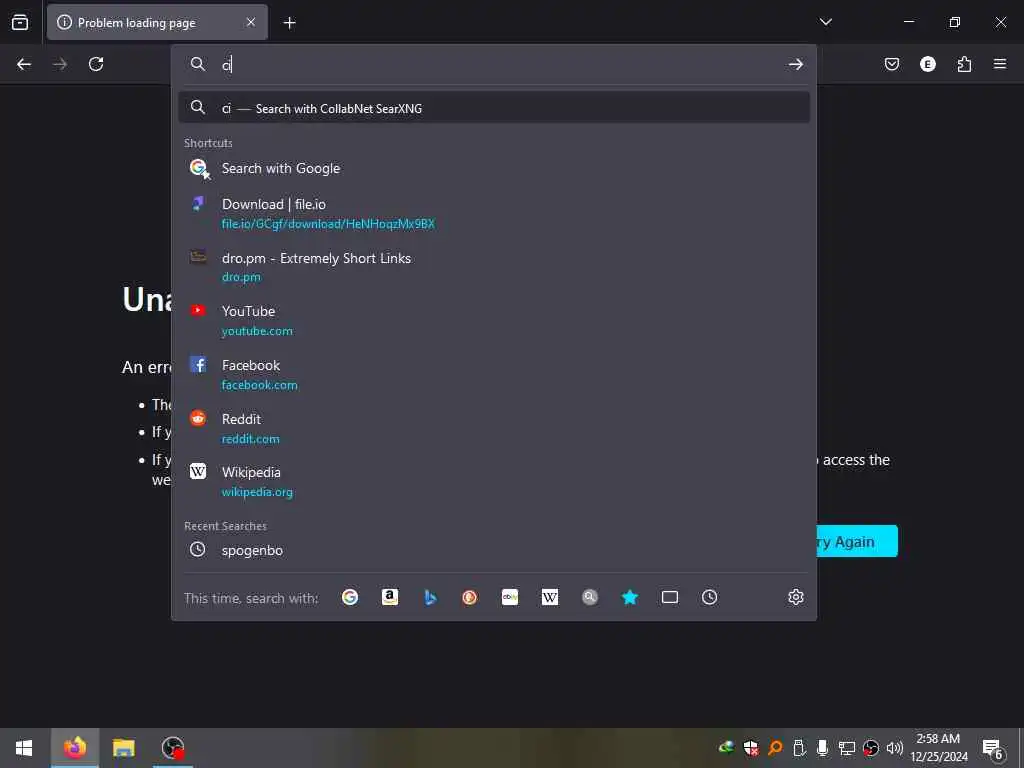Search in History via clock icon
Image resolution: width=1024 pixels, height=768 pixels.
pyautogui.click(x=710, y=597)
